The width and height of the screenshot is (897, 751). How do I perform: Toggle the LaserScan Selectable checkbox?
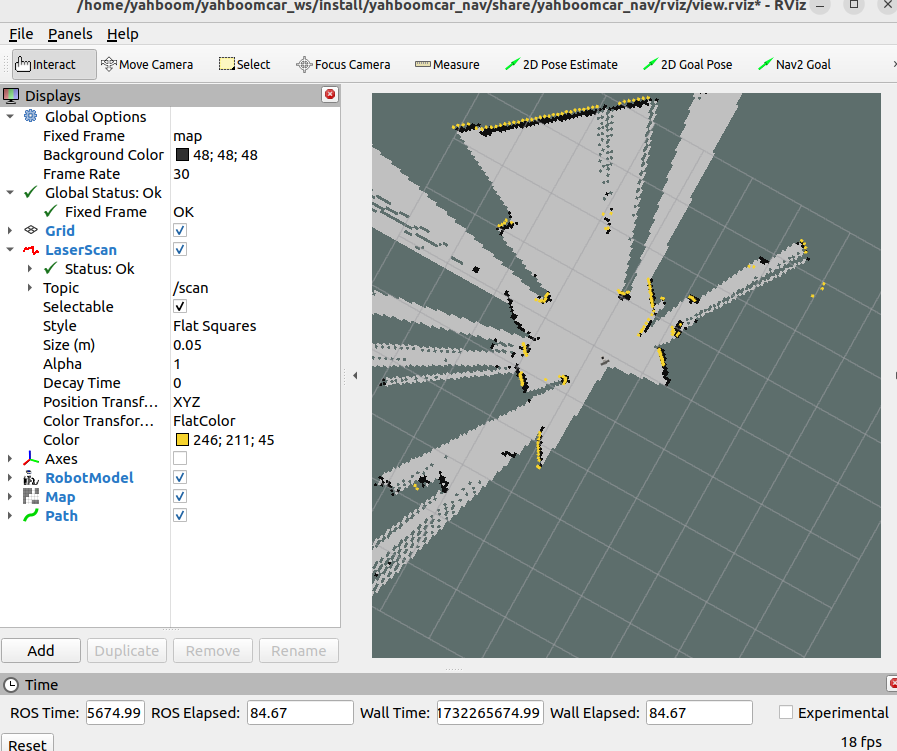coord(180,307)
